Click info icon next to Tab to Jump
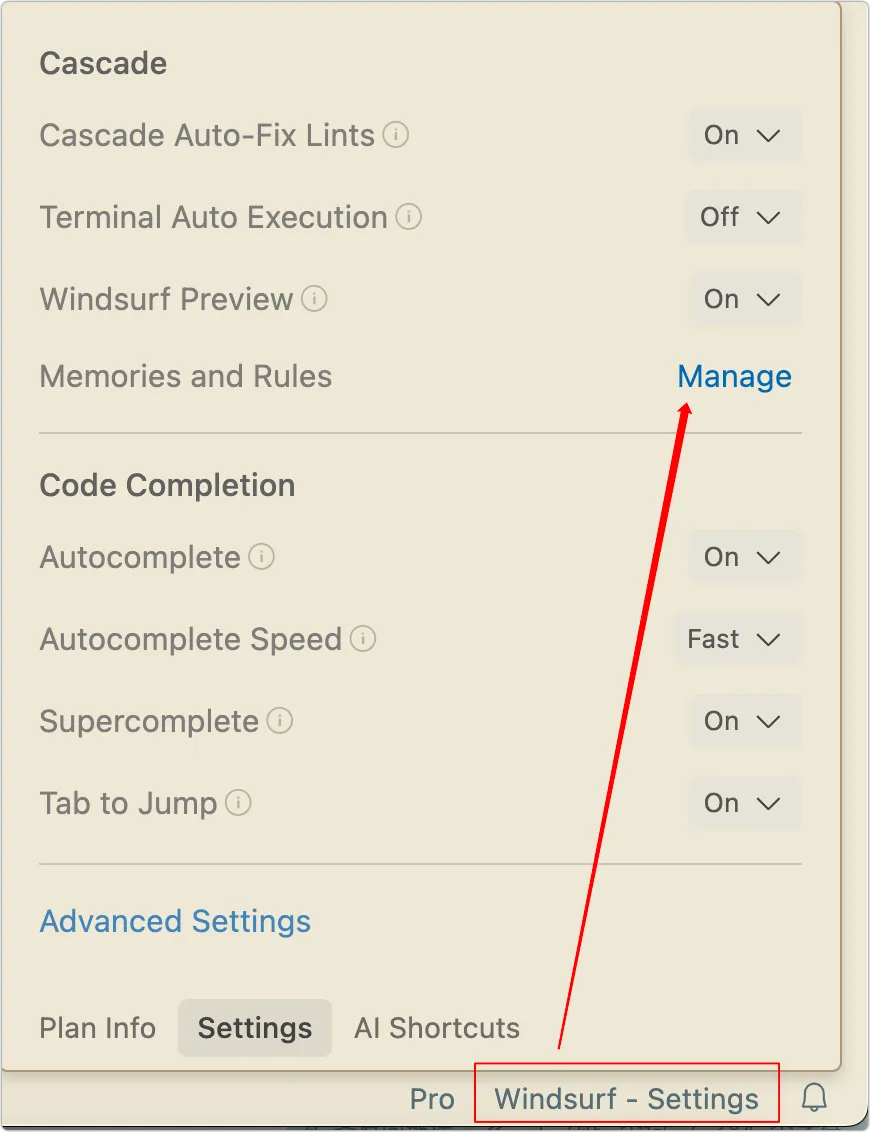Viewport: 870px width, 1132px height. (238, 802)
